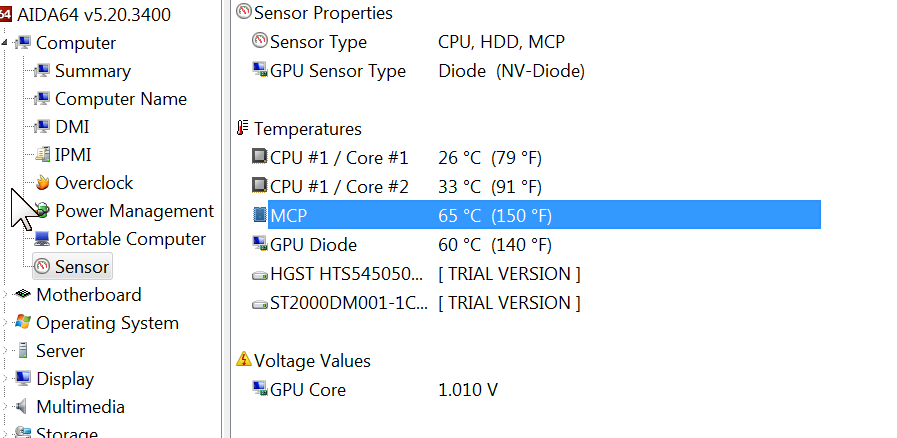
Task: Select the GPU Core voltage row
Action: point(307,390)
